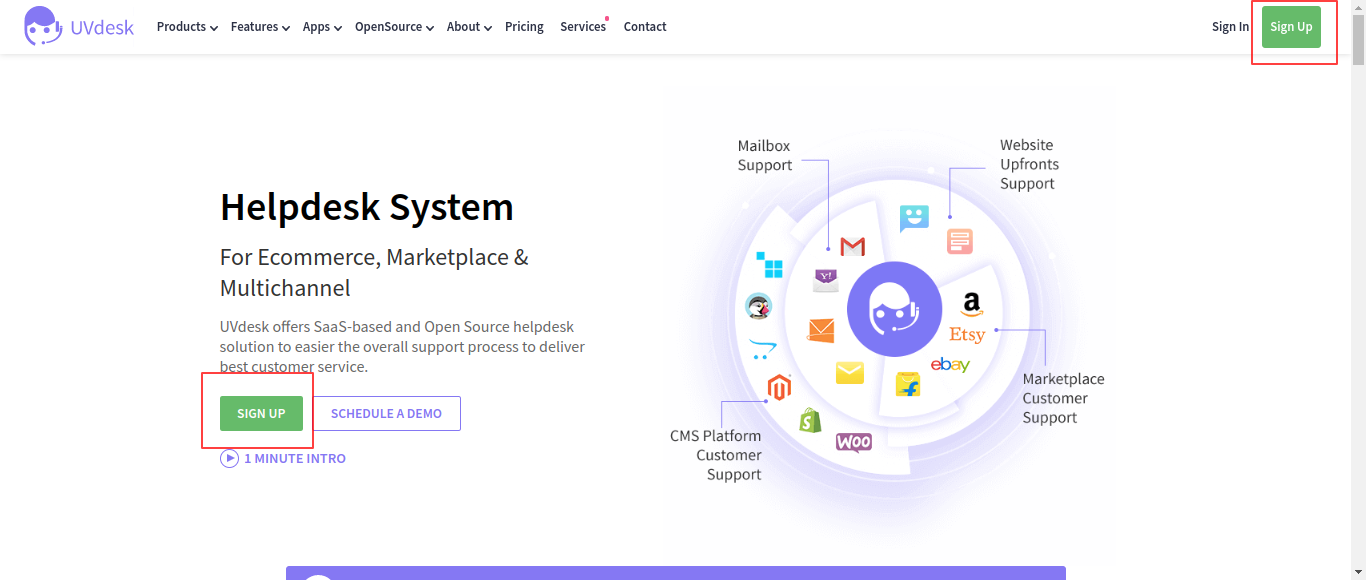
Task: Expand the Products dropdown menu
Action: (187, 27)
